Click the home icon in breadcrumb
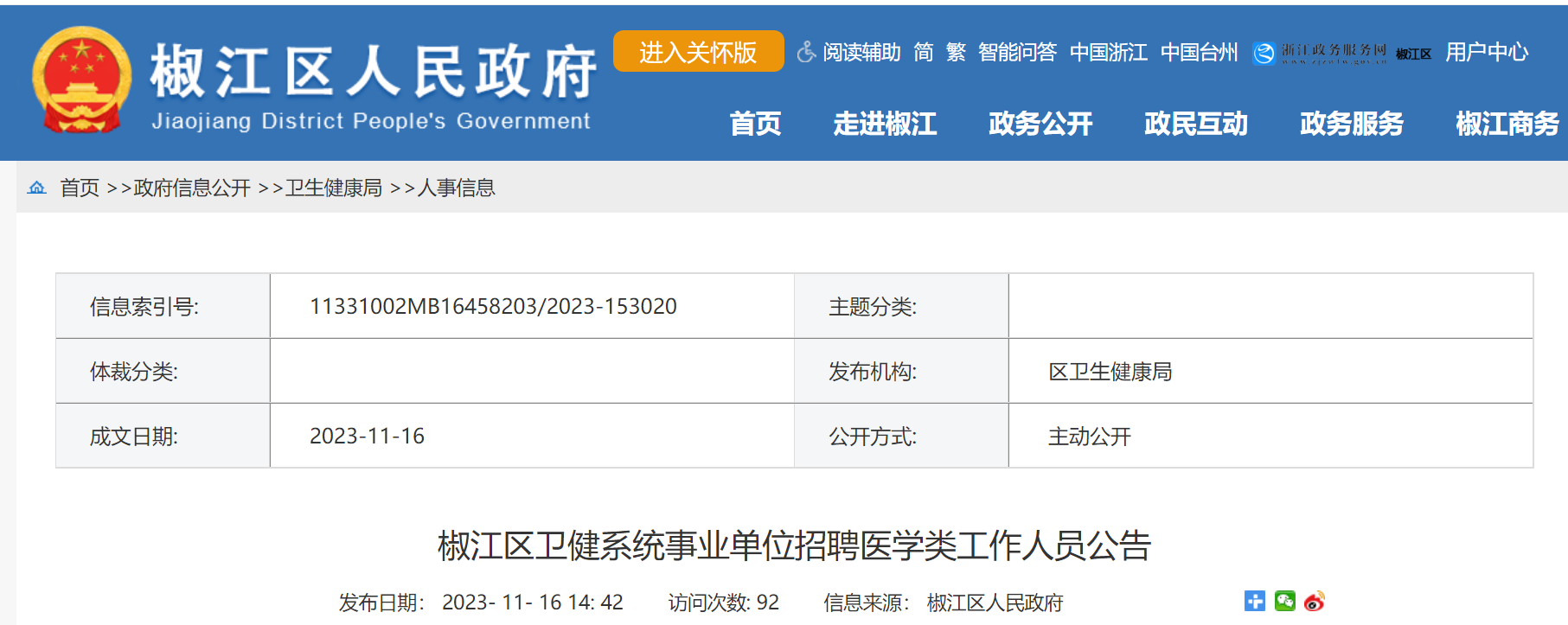The image size is (1568, 625). click(x=37, y=188)
